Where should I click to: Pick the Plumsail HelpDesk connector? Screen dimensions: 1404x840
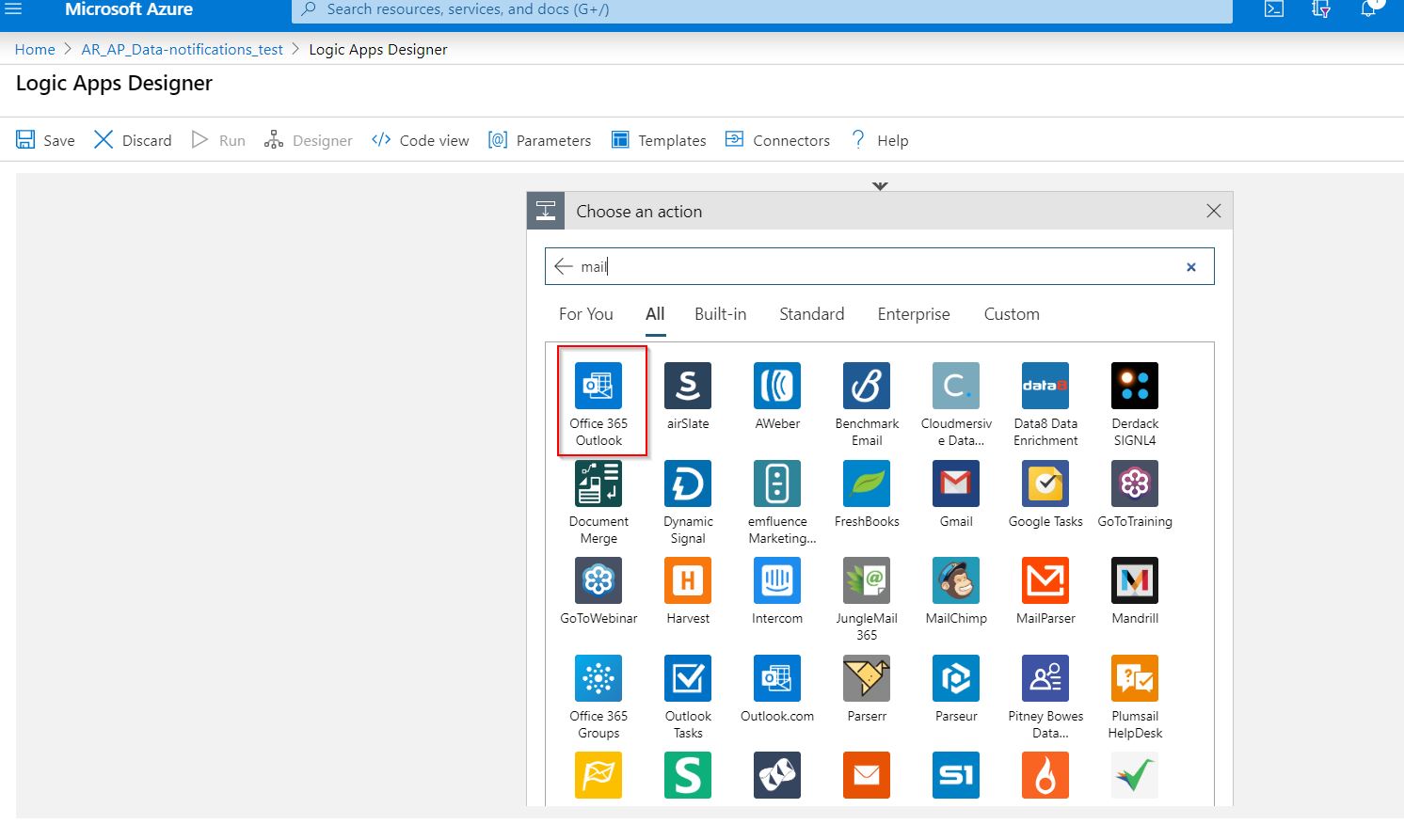pyautogui.click(x=1135, y=696)
